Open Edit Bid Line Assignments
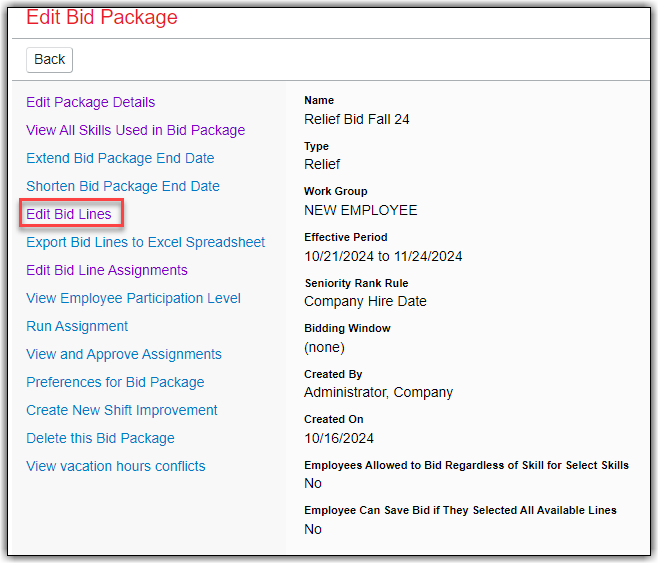The width and height of the screenshot is (659, 564). click(x=106, y=270)
